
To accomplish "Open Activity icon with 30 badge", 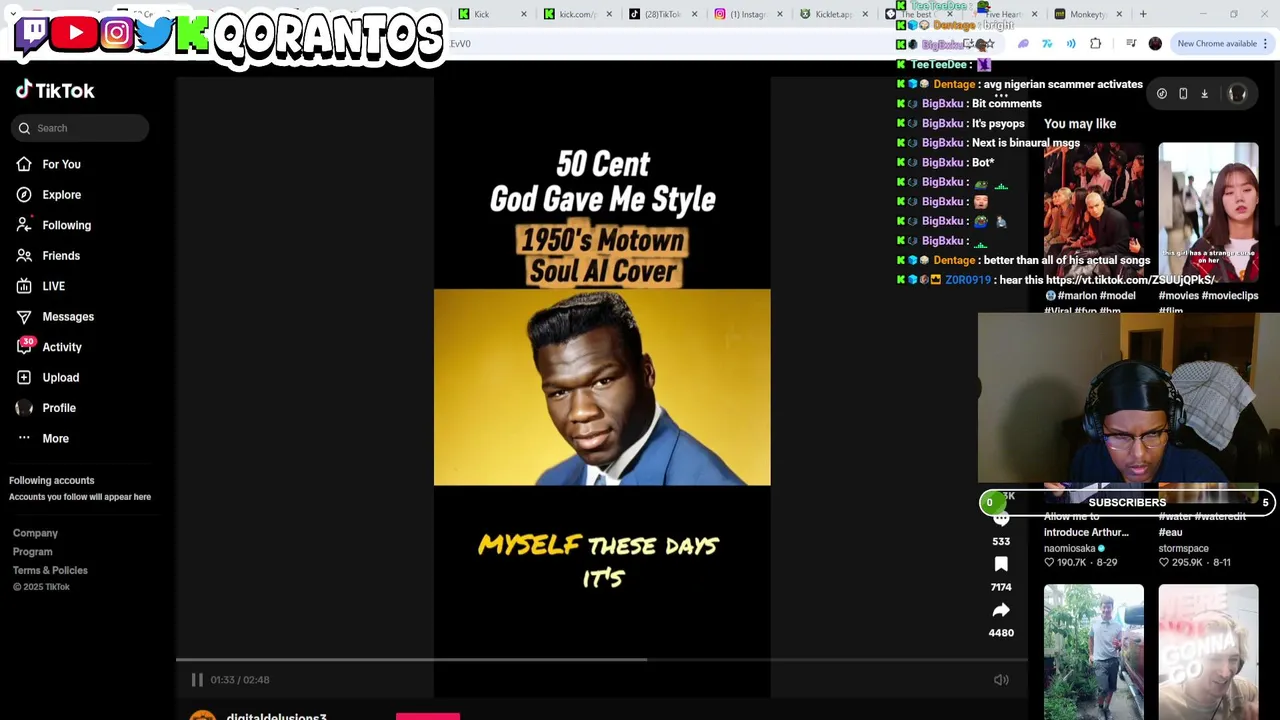I will [x=24, y=346].
